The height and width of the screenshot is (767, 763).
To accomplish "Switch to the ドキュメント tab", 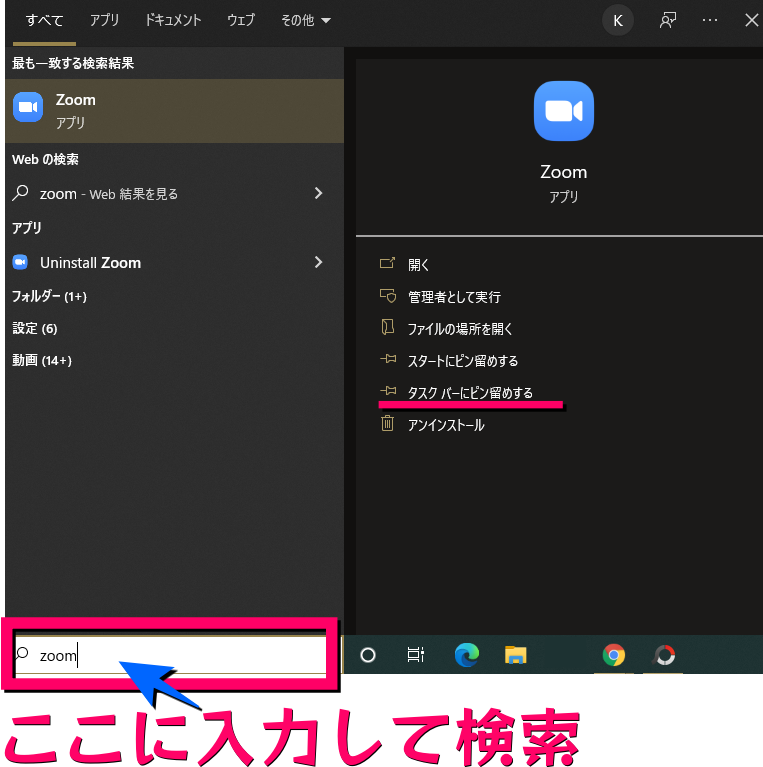I will tap(173, 21).
